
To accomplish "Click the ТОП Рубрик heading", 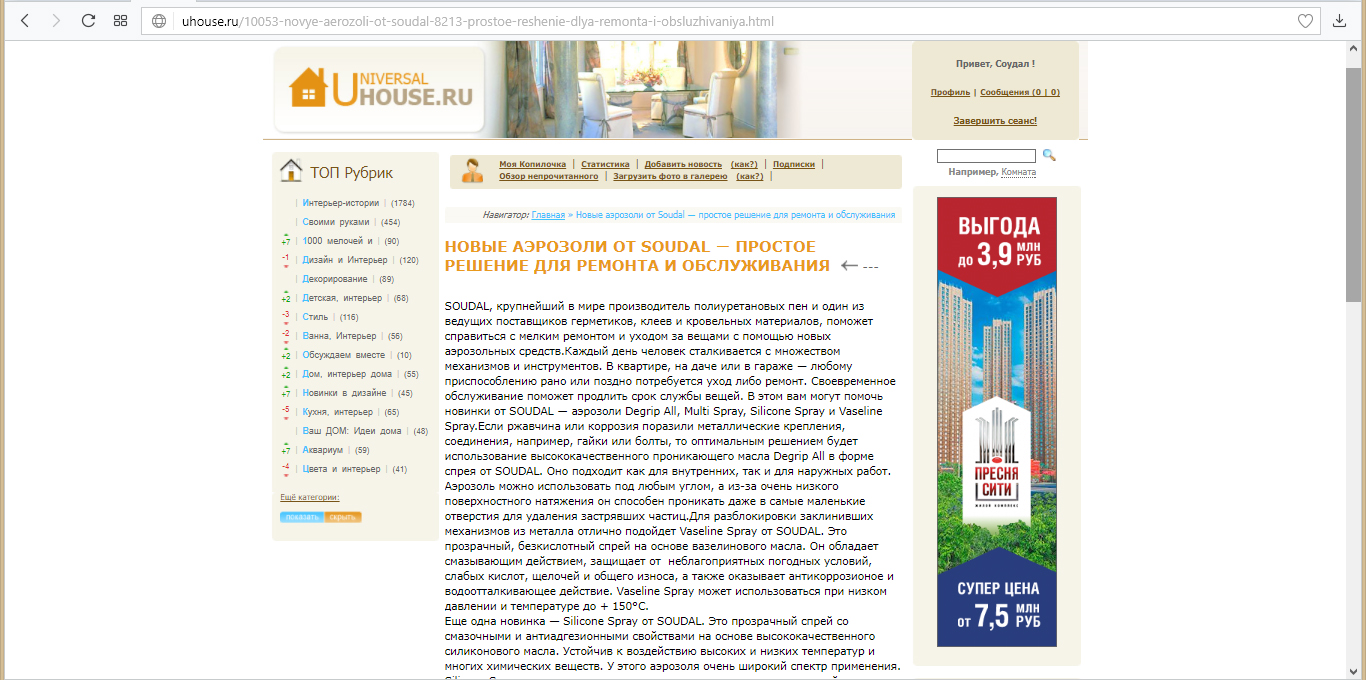I will (x=351, y=172).
